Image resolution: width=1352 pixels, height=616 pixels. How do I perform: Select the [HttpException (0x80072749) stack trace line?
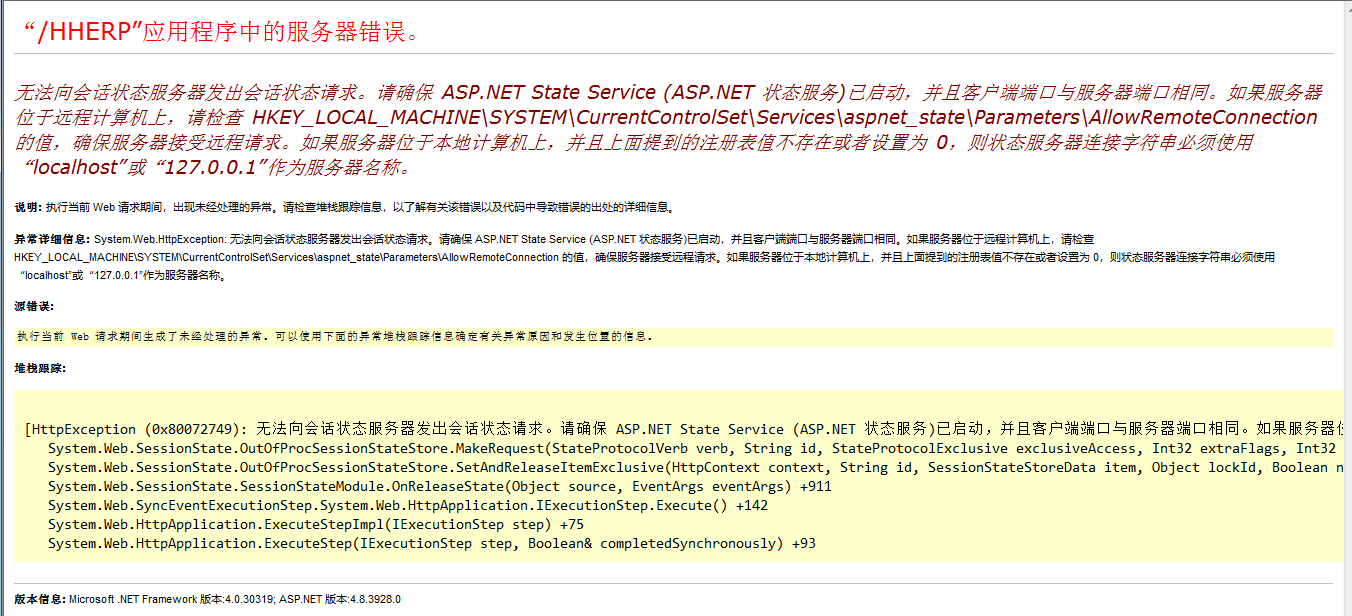click(x=684, y=429)
